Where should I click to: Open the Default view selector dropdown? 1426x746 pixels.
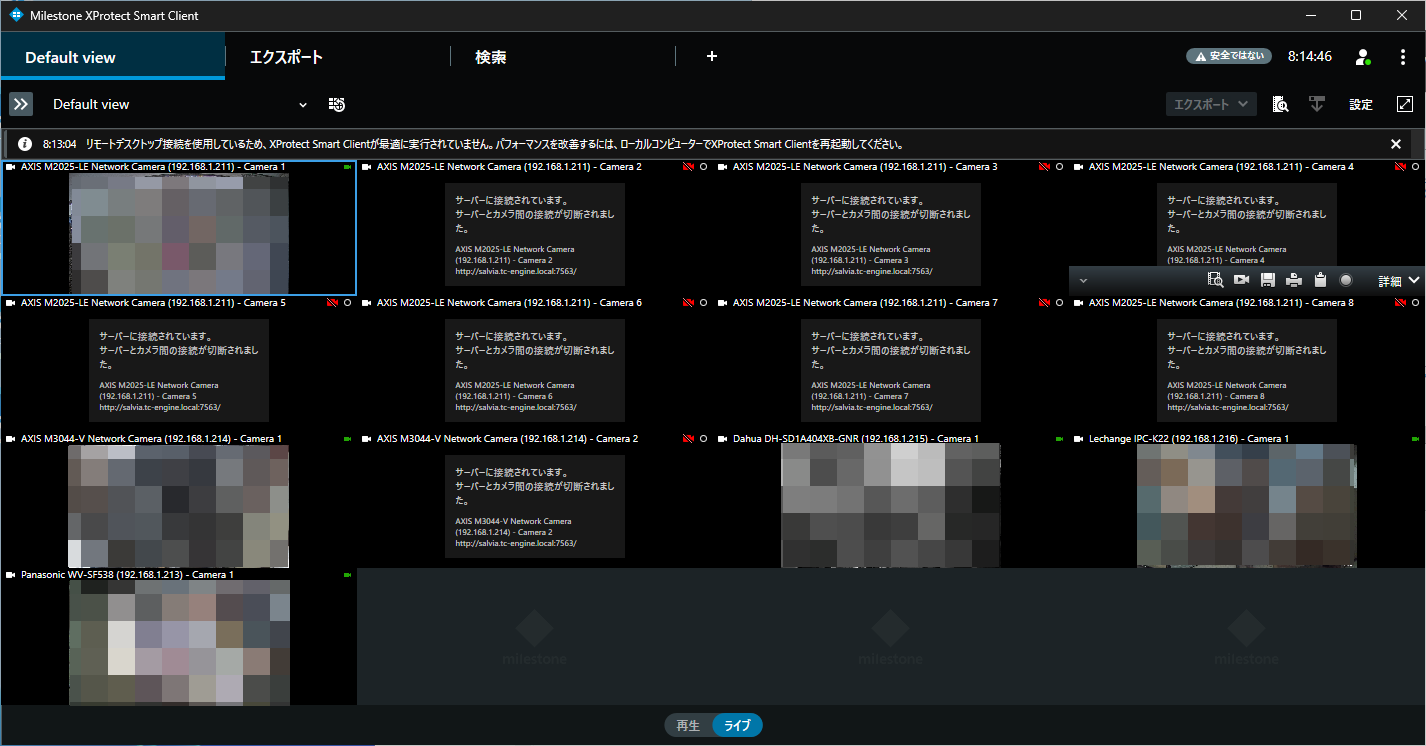(180, 104)
